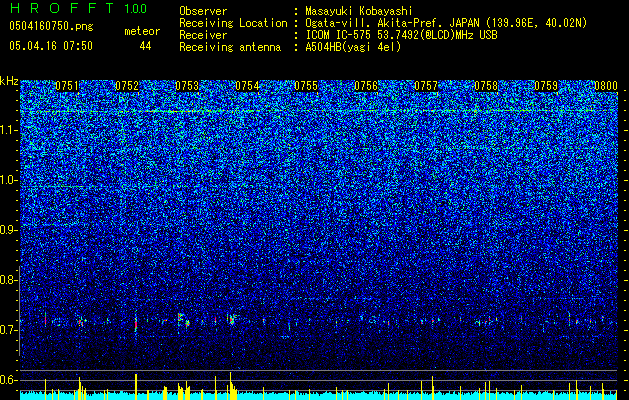629x400 pixels.
Task: Click the antenna value A504HB(yagi 4el)
Action: pyautogui.click(x=353, y=47)
